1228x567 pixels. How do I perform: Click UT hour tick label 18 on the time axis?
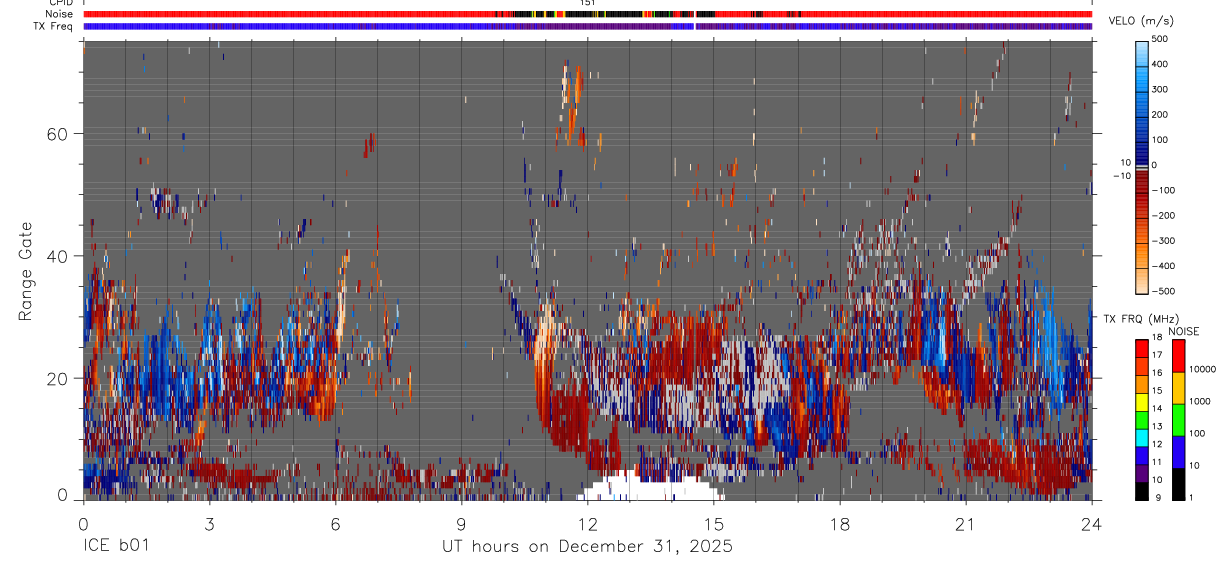pos(840,523)
